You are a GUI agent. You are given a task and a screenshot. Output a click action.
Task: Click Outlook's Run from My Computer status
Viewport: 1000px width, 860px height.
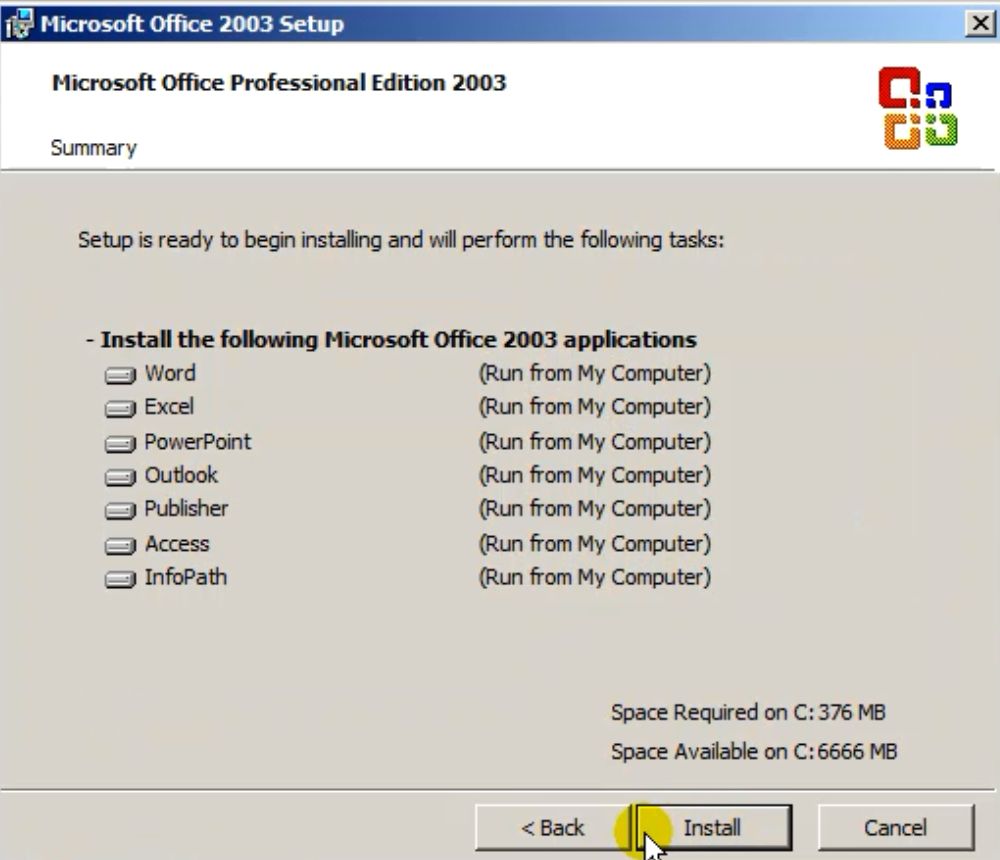(594, 475)
